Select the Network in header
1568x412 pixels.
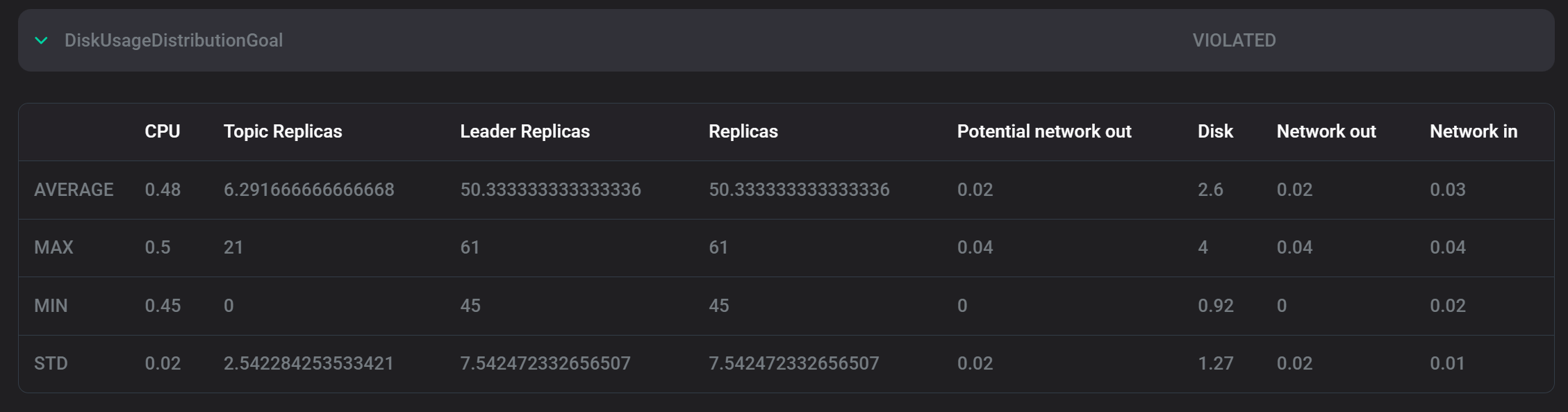click(x=1472, y=131)
